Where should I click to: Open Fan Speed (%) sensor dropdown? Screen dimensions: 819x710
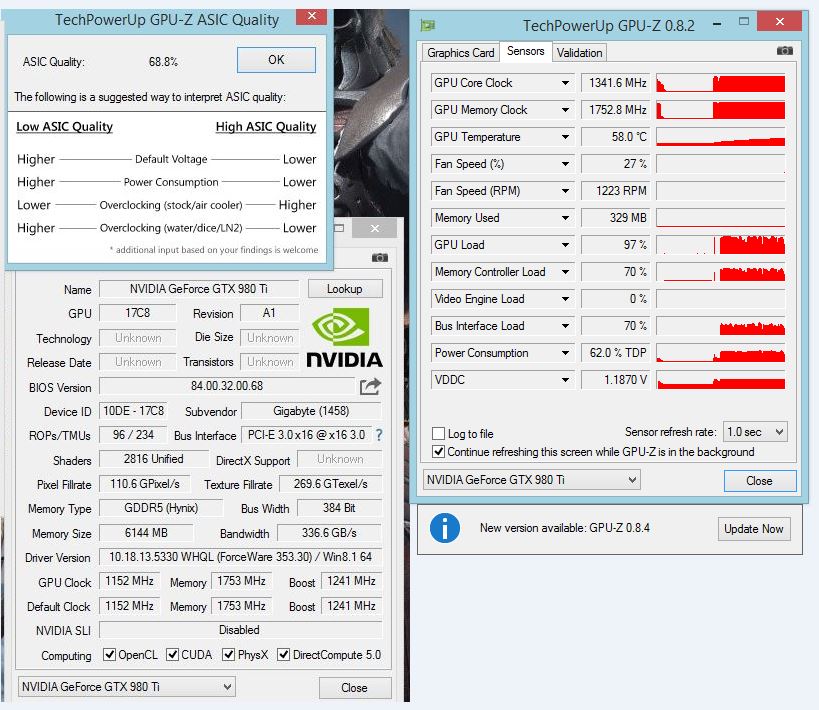(565, 164)
